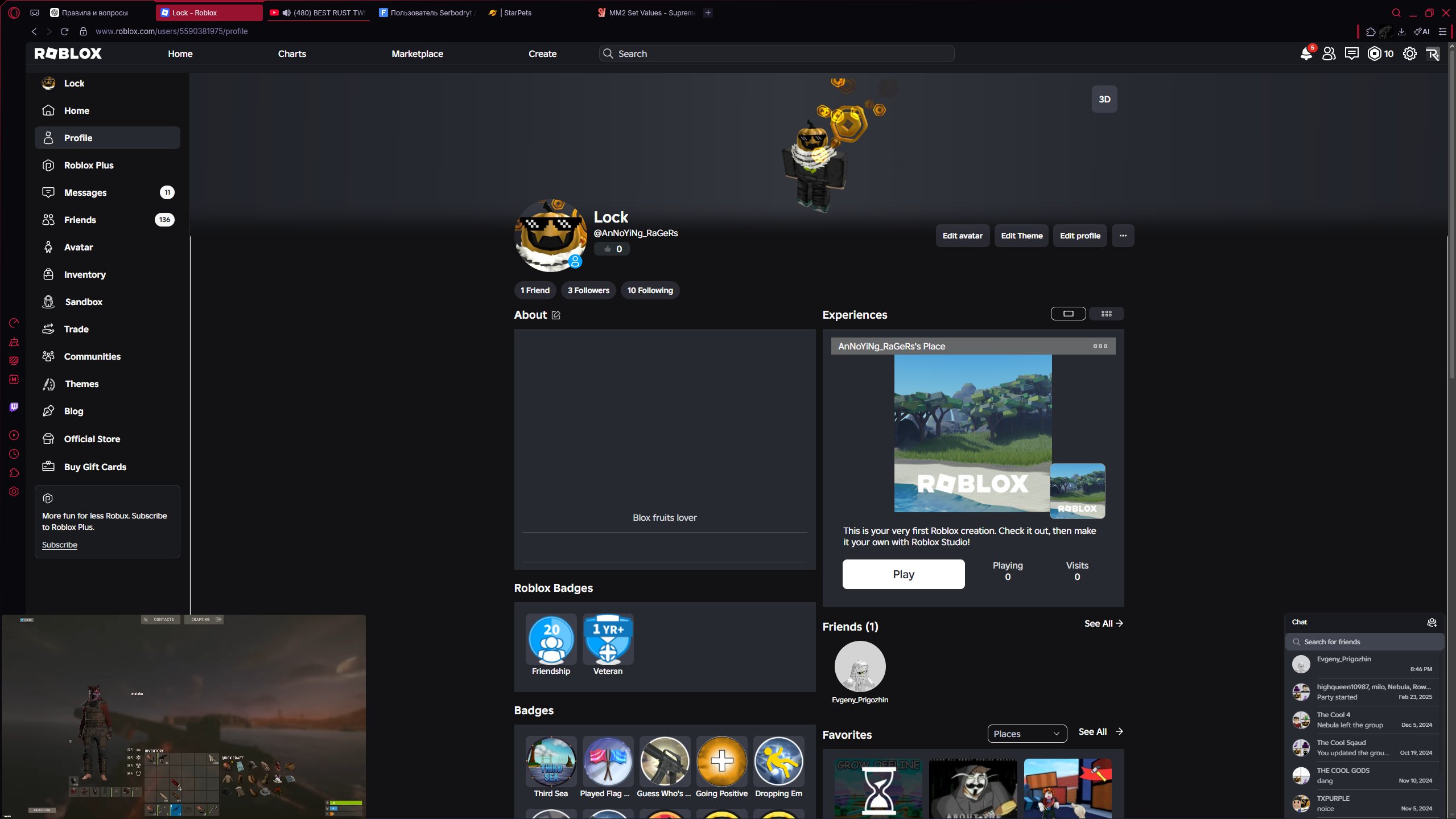Open Communities in the left sidebar
1456x819 pixels.
click(x=107, y=356)
